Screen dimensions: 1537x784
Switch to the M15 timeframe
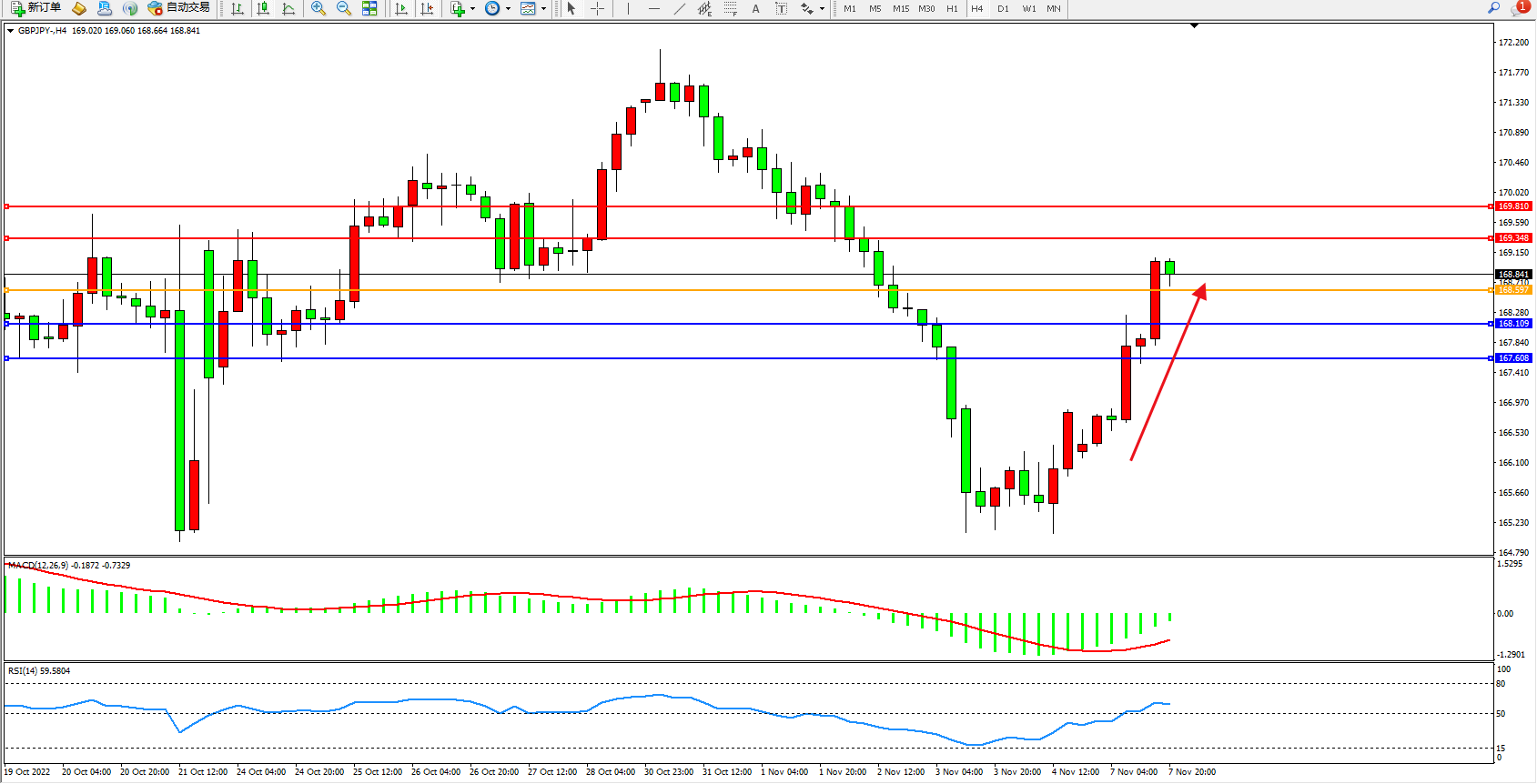[901, 8]
